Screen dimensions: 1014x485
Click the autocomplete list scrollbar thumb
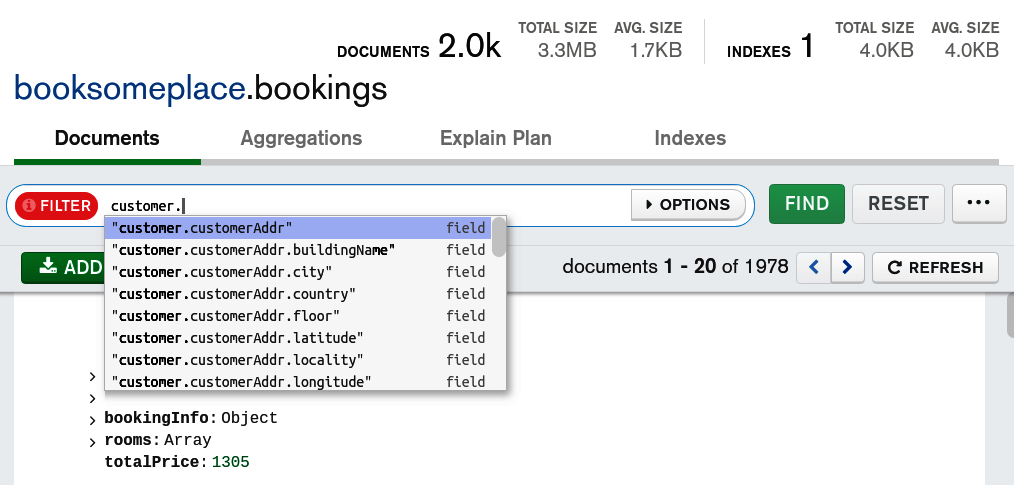pos(498,238)
